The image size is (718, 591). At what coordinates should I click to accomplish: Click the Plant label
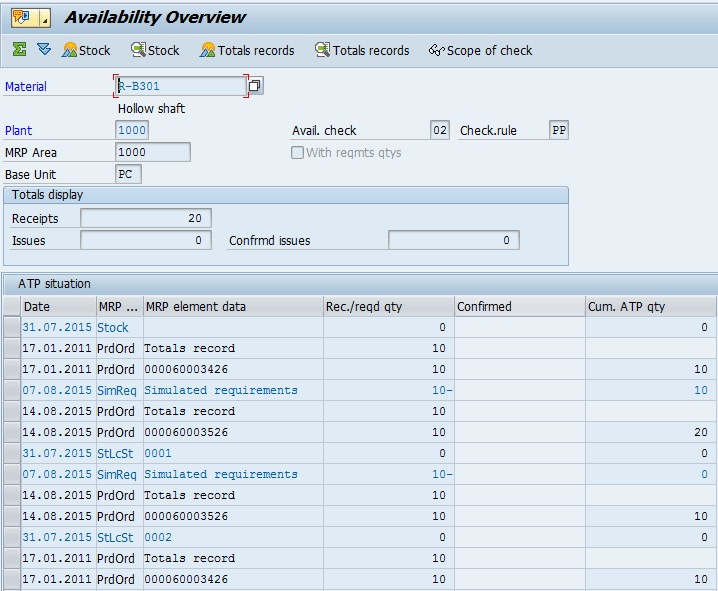tap(18, 130)
